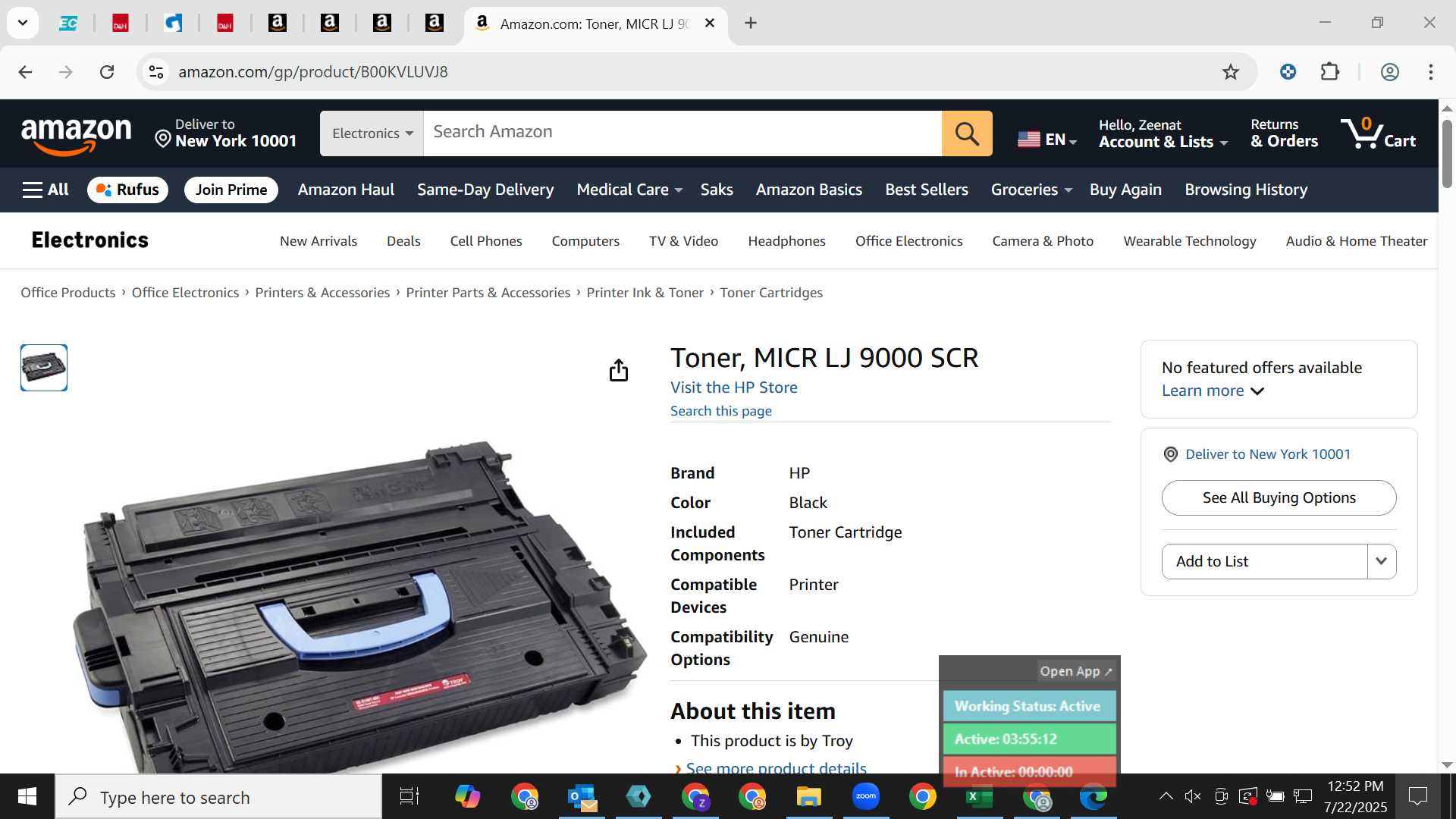The height and width of the screenshot is (819, 1456).
Task: Click the Add to List button
Action: (x=1264, y=561)
